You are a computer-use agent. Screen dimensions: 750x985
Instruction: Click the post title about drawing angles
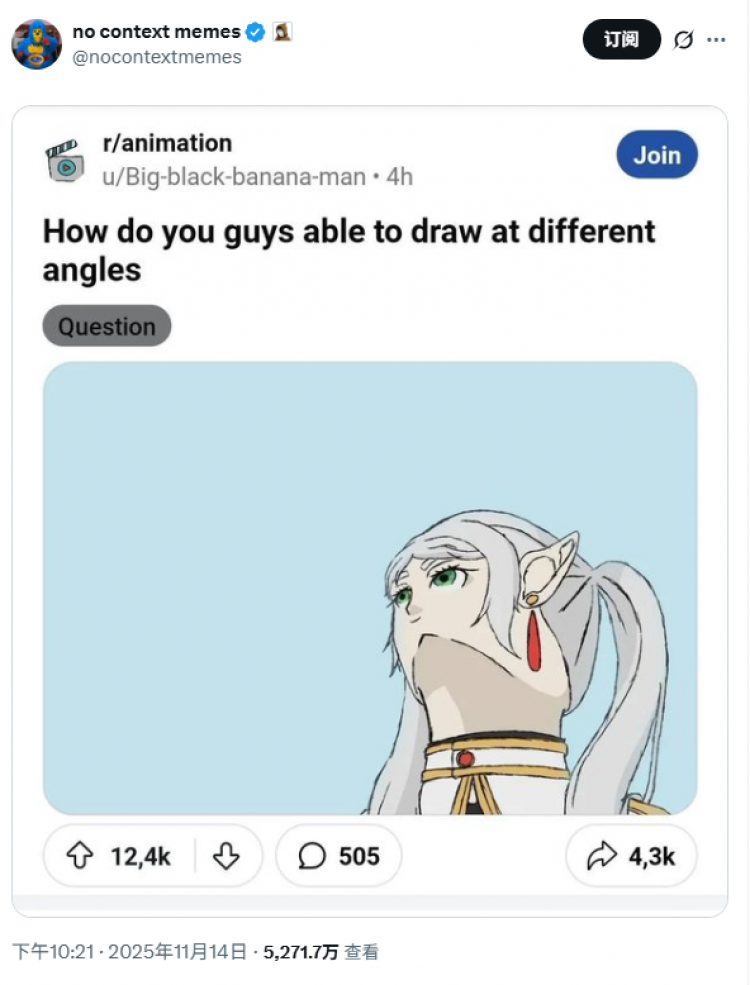point(349,250)
